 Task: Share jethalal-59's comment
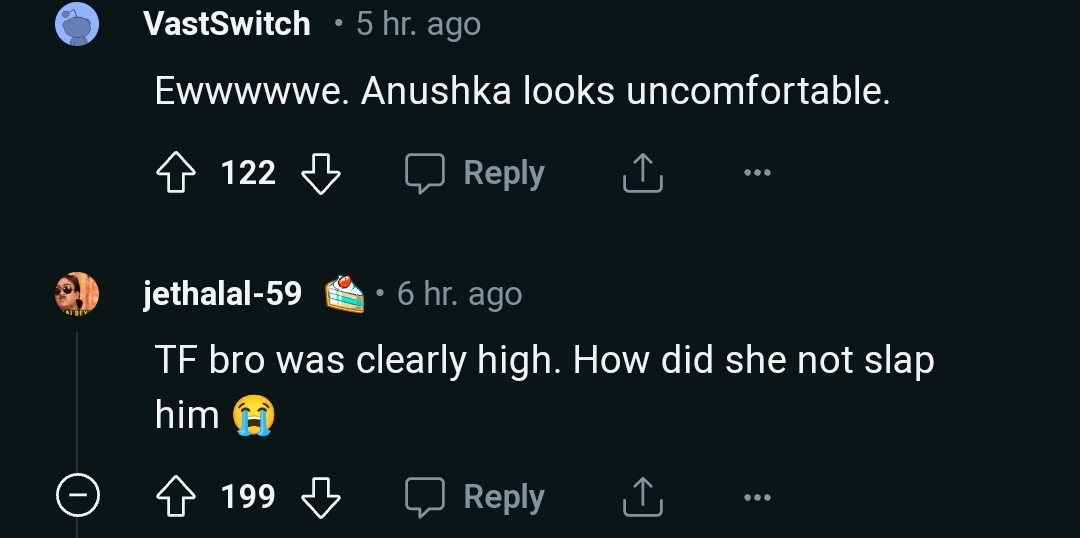[642, 497]
